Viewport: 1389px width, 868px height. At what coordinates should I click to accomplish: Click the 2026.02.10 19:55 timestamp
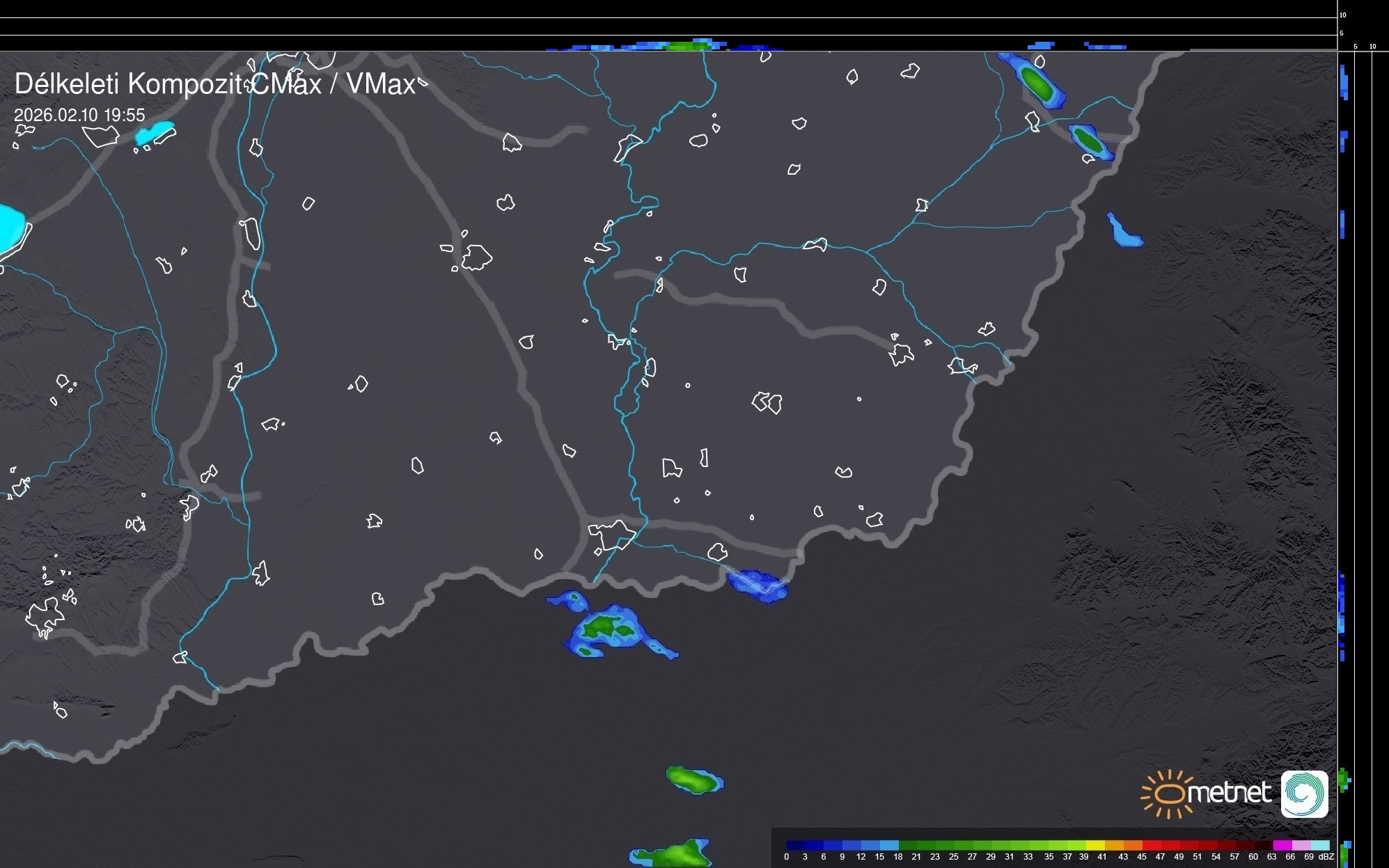79,115
